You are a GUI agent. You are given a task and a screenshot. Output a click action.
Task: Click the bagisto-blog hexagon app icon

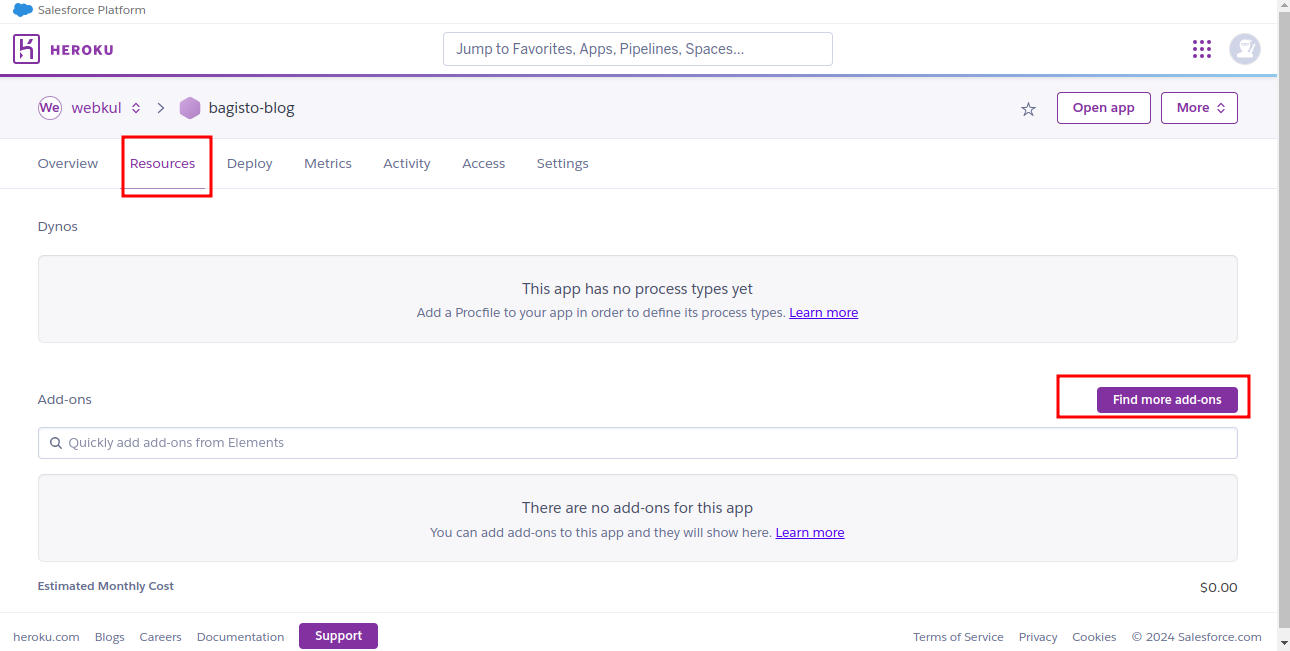[190, 108]
